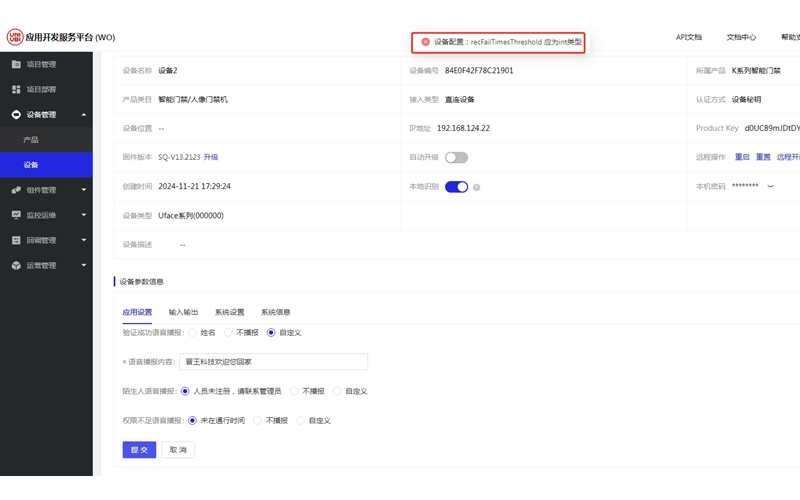Click access type value 直连设备
The height and width of the screenshot is (500, 800).
coord(460,99)
